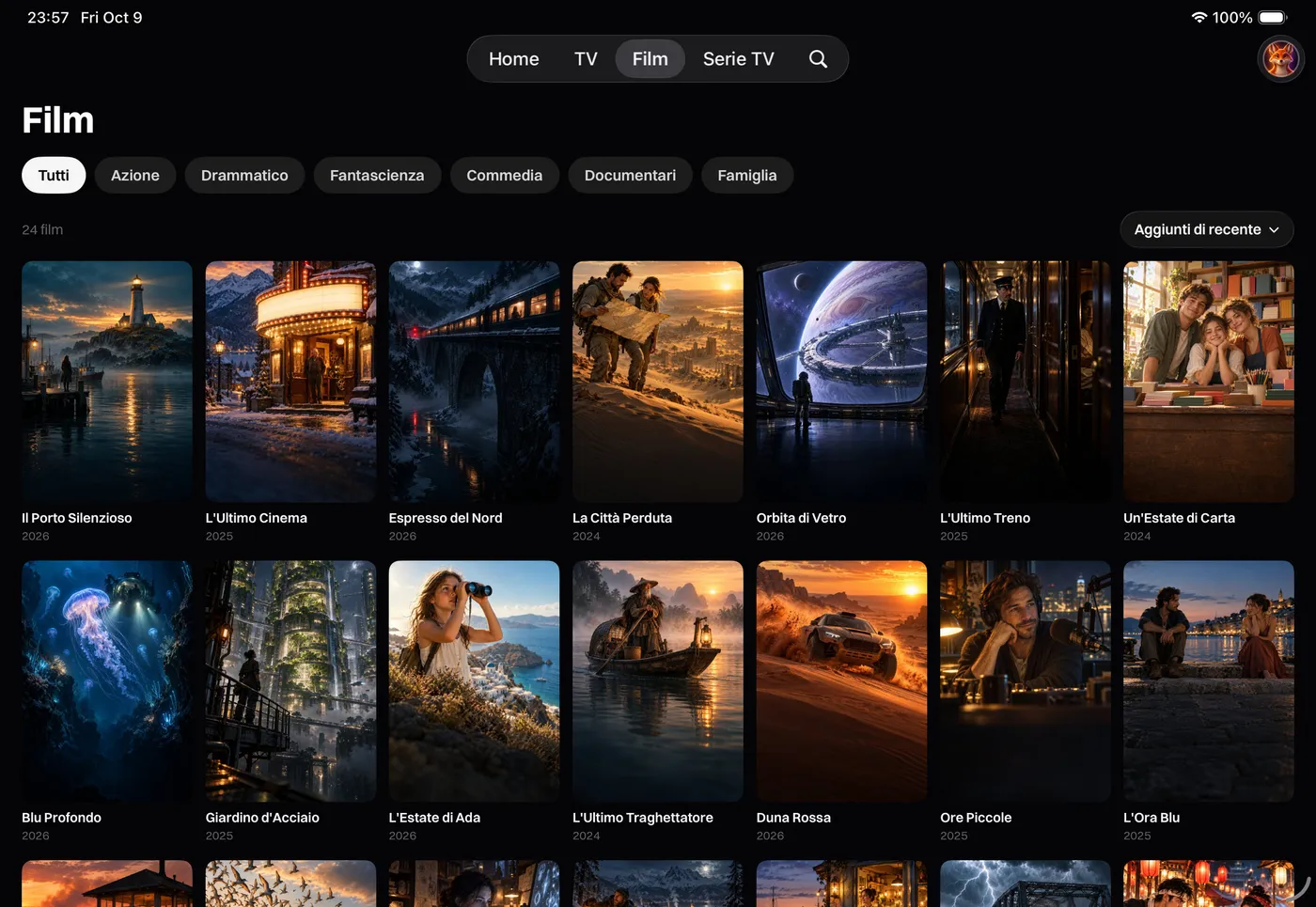Click the title text 'Espresso del Nord'
This screenshot has width=1316, height=907.
pyautogui.click(x=446, y=518)
